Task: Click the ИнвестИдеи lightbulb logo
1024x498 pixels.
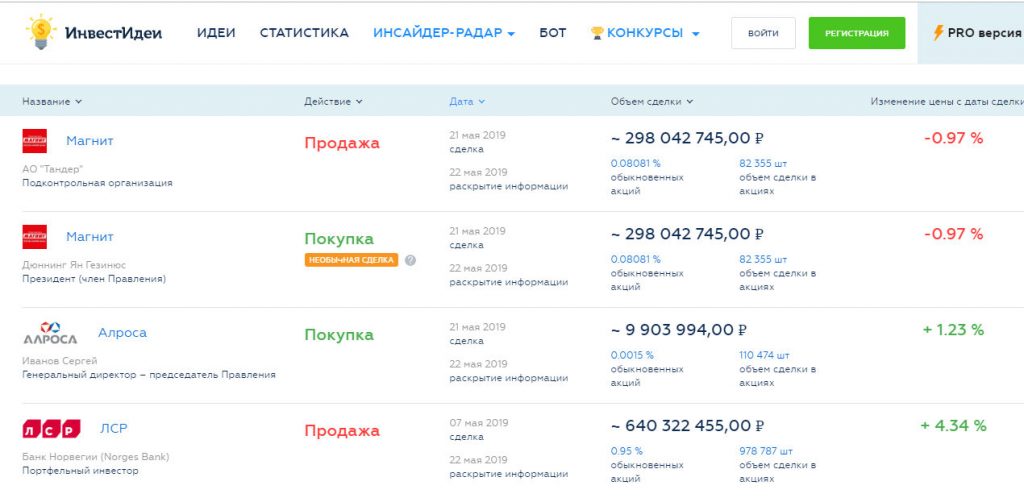Action: [x=41, y=33]
